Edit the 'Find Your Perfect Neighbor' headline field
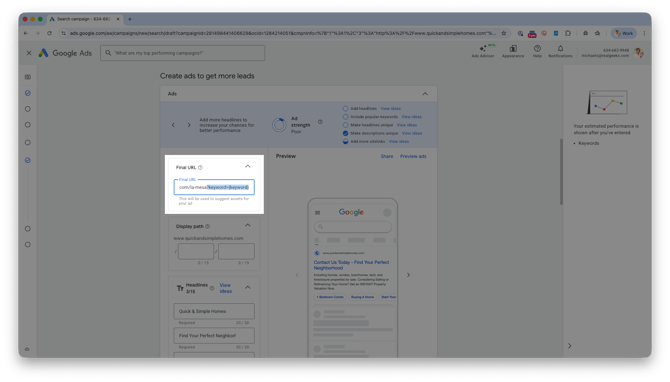Image resolution: width=670 pixels, height=382 pixels. [x=214, y=335]
